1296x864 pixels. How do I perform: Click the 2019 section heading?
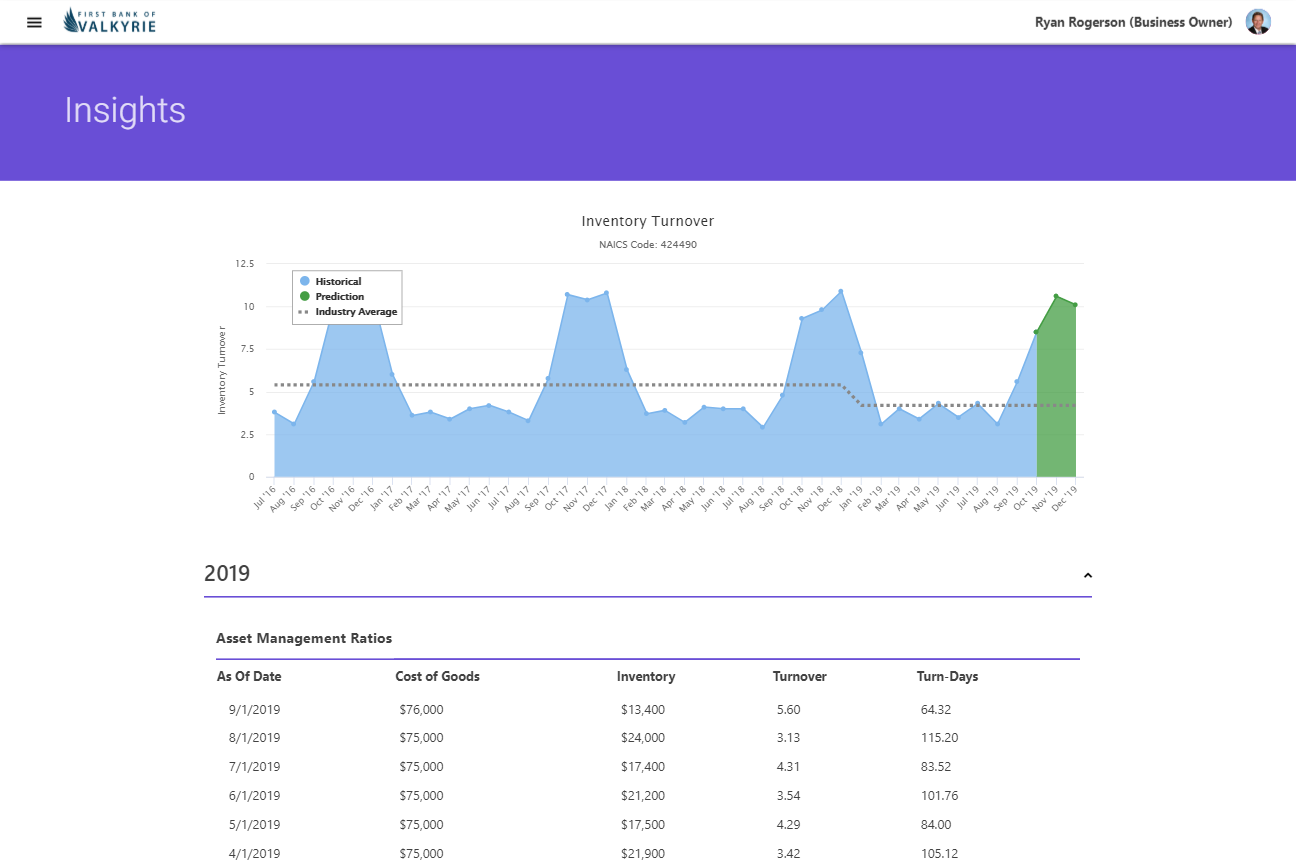click(227, 574)
